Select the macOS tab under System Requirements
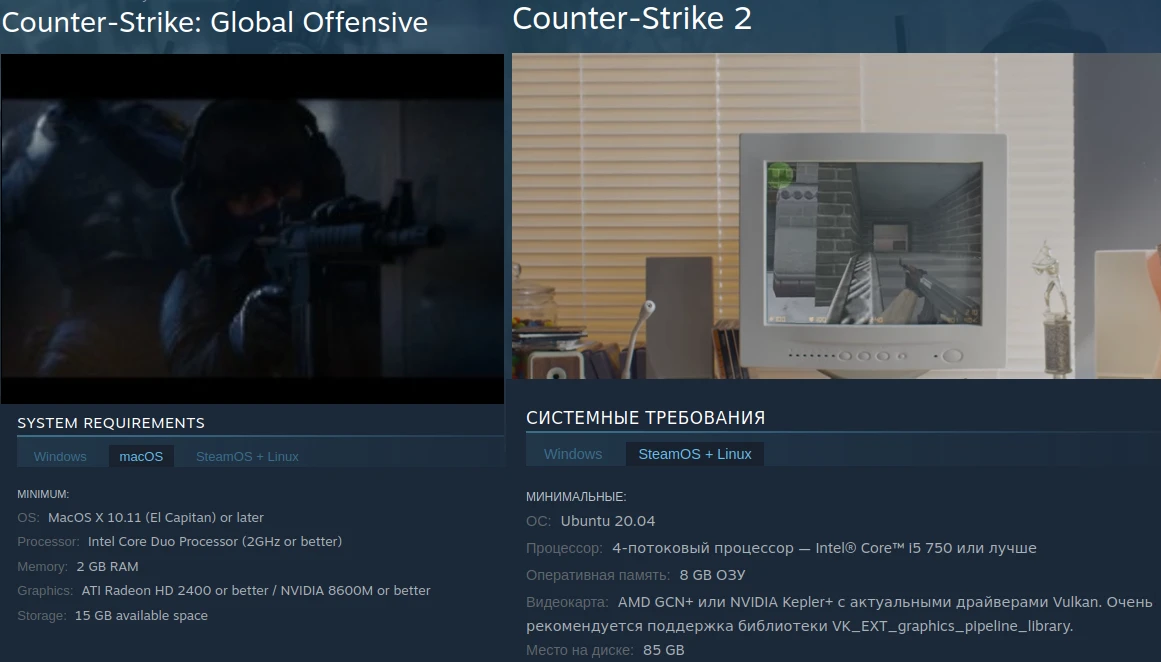1161x662 pixels. point(141,455)
